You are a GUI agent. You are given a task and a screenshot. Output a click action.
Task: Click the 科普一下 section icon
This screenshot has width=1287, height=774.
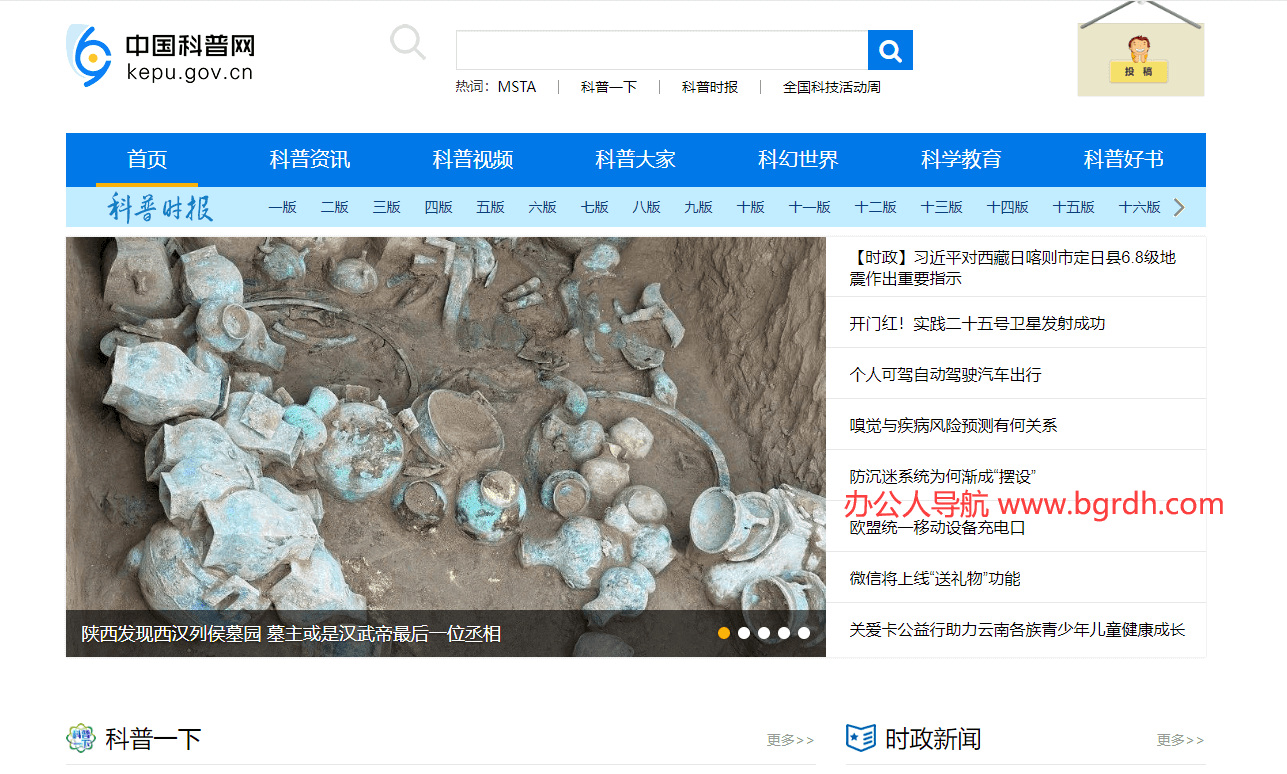click(81, 739)
